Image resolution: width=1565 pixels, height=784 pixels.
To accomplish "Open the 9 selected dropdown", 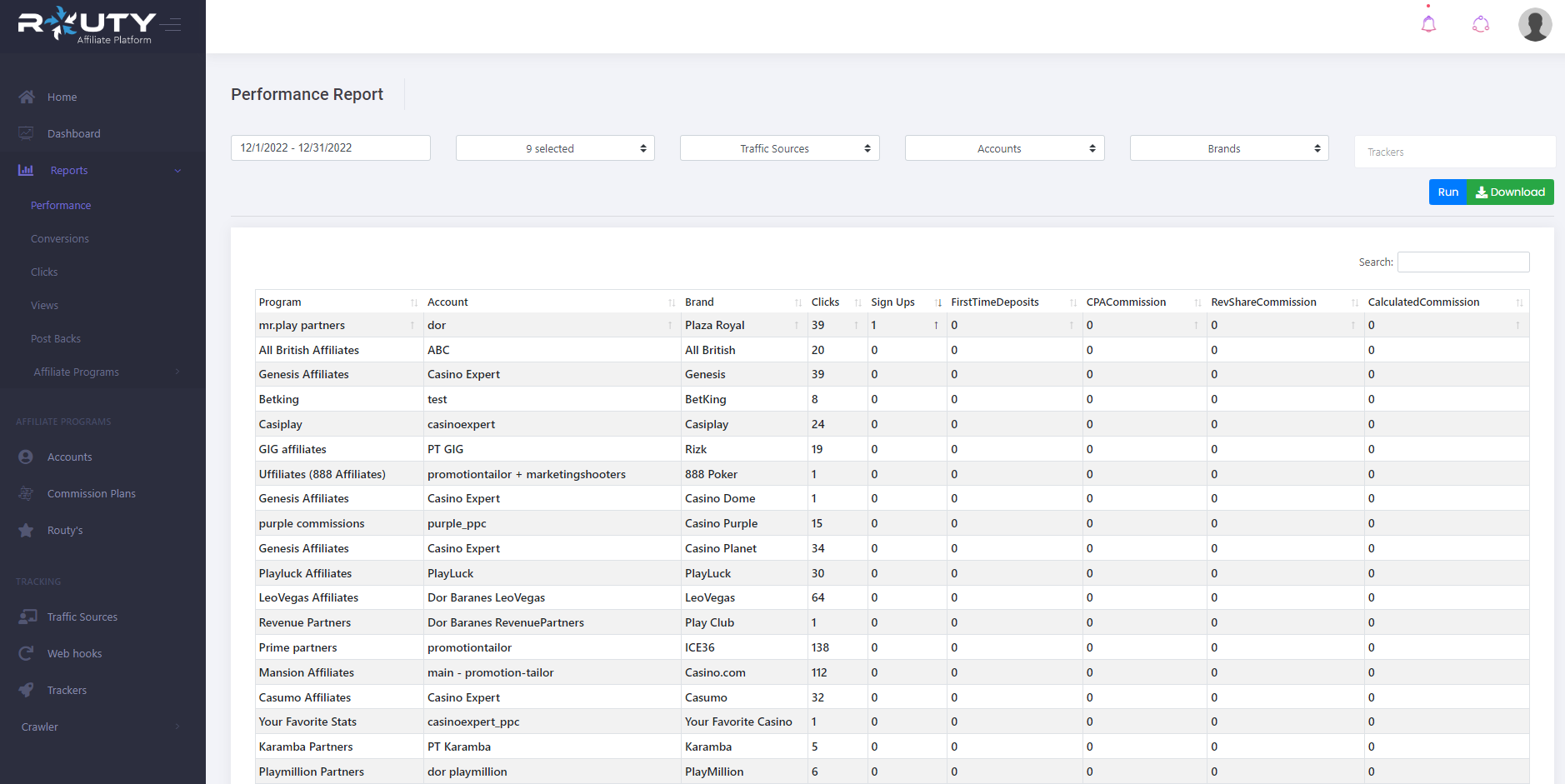I will [x=555, y=148].
